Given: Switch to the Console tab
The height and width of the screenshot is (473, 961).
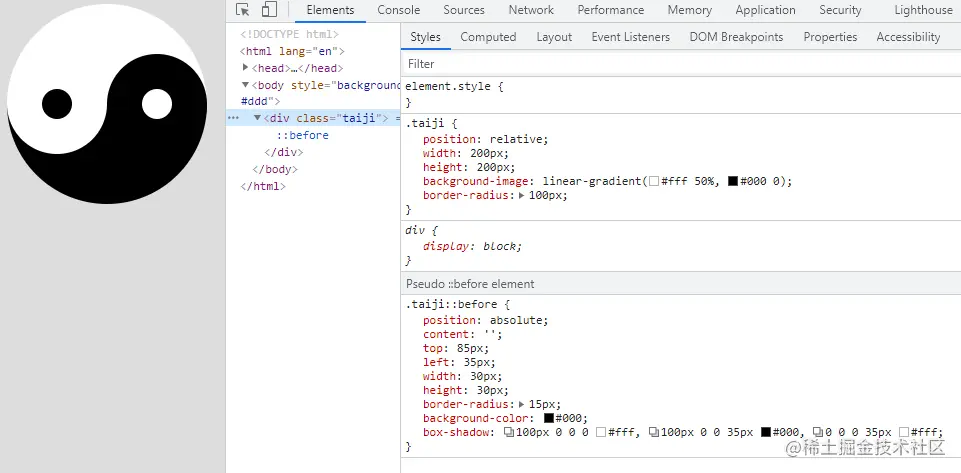Looking at the screenshot, I should [399, 10].
